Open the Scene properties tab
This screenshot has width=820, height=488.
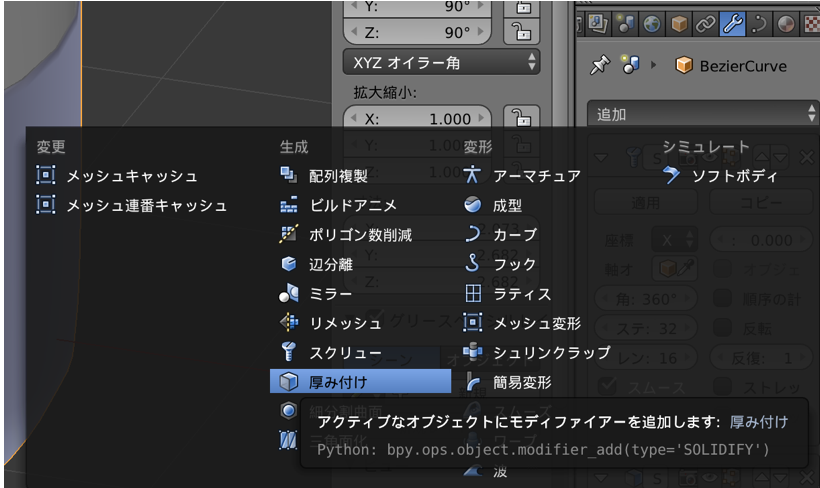pyautogui.click(x=624, y=24)
